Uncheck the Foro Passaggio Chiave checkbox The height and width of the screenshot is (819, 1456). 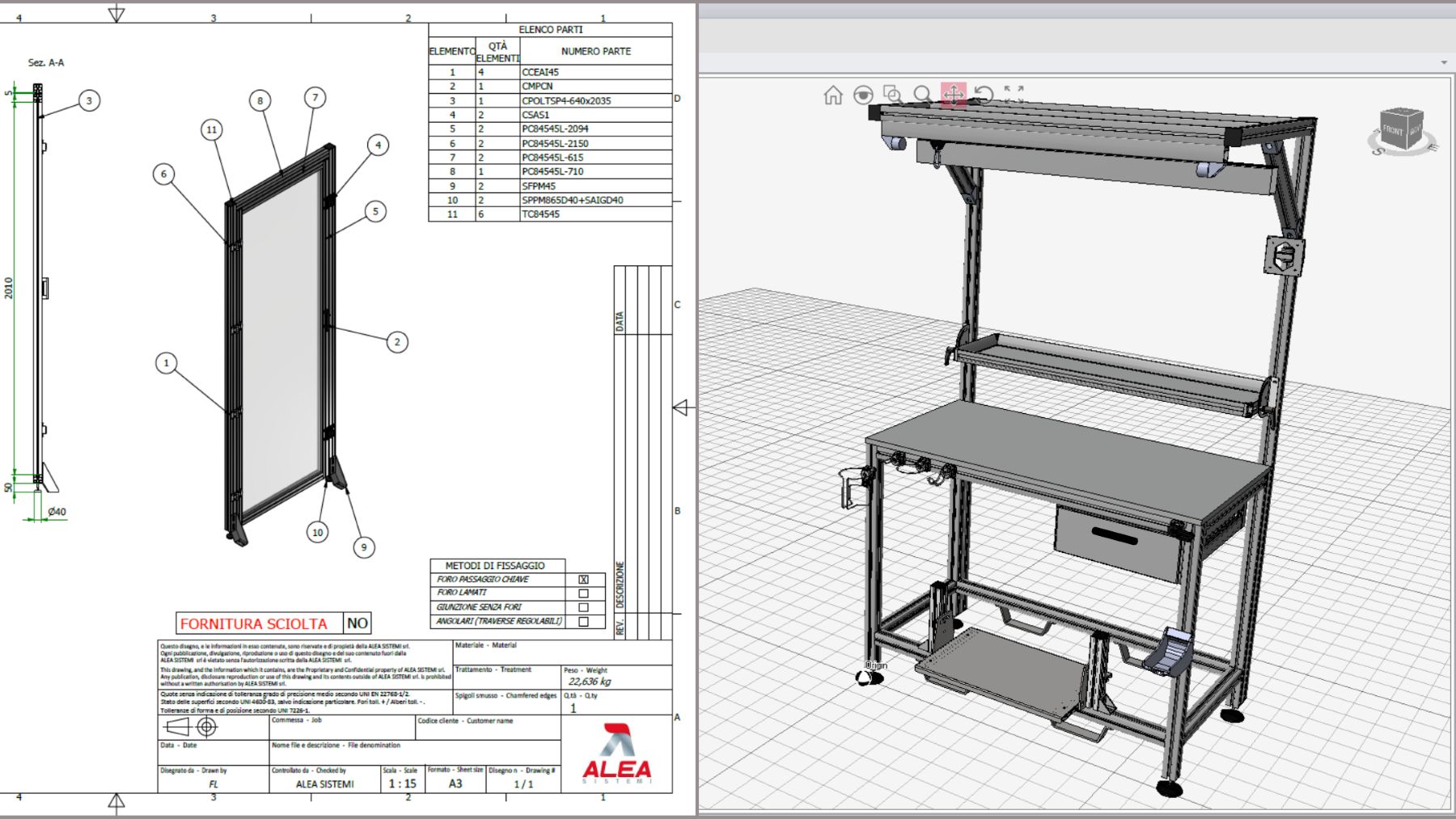[583, 580]
